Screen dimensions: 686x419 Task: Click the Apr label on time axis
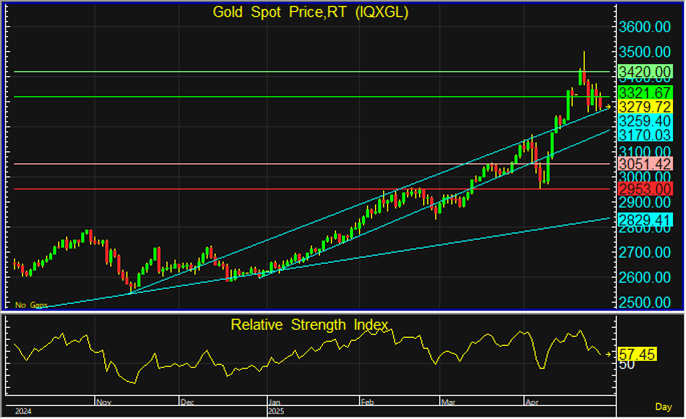(530, 398)
